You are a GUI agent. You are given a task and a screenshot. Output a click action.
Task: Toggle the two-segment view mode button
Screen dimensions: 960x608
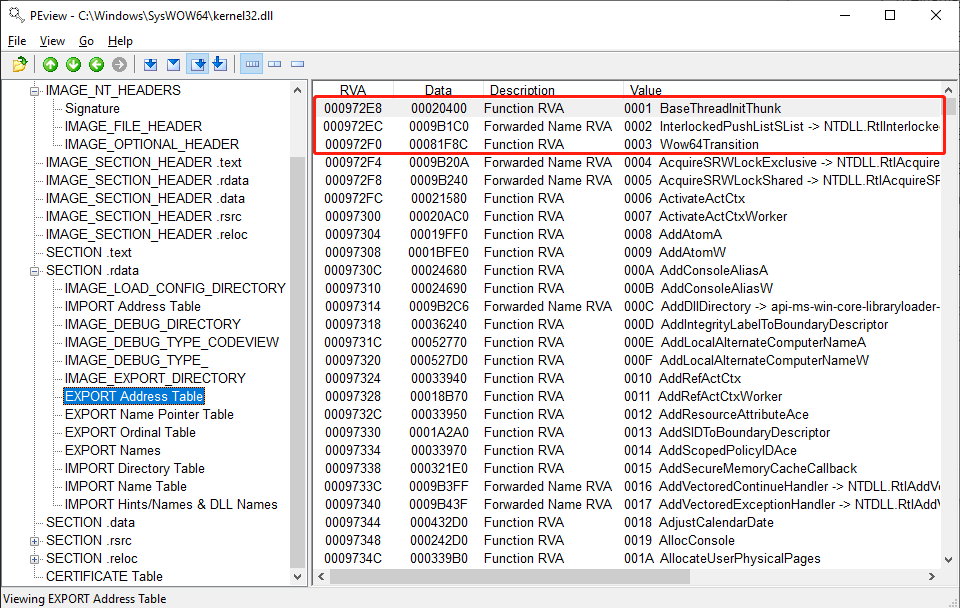[275, 65]
